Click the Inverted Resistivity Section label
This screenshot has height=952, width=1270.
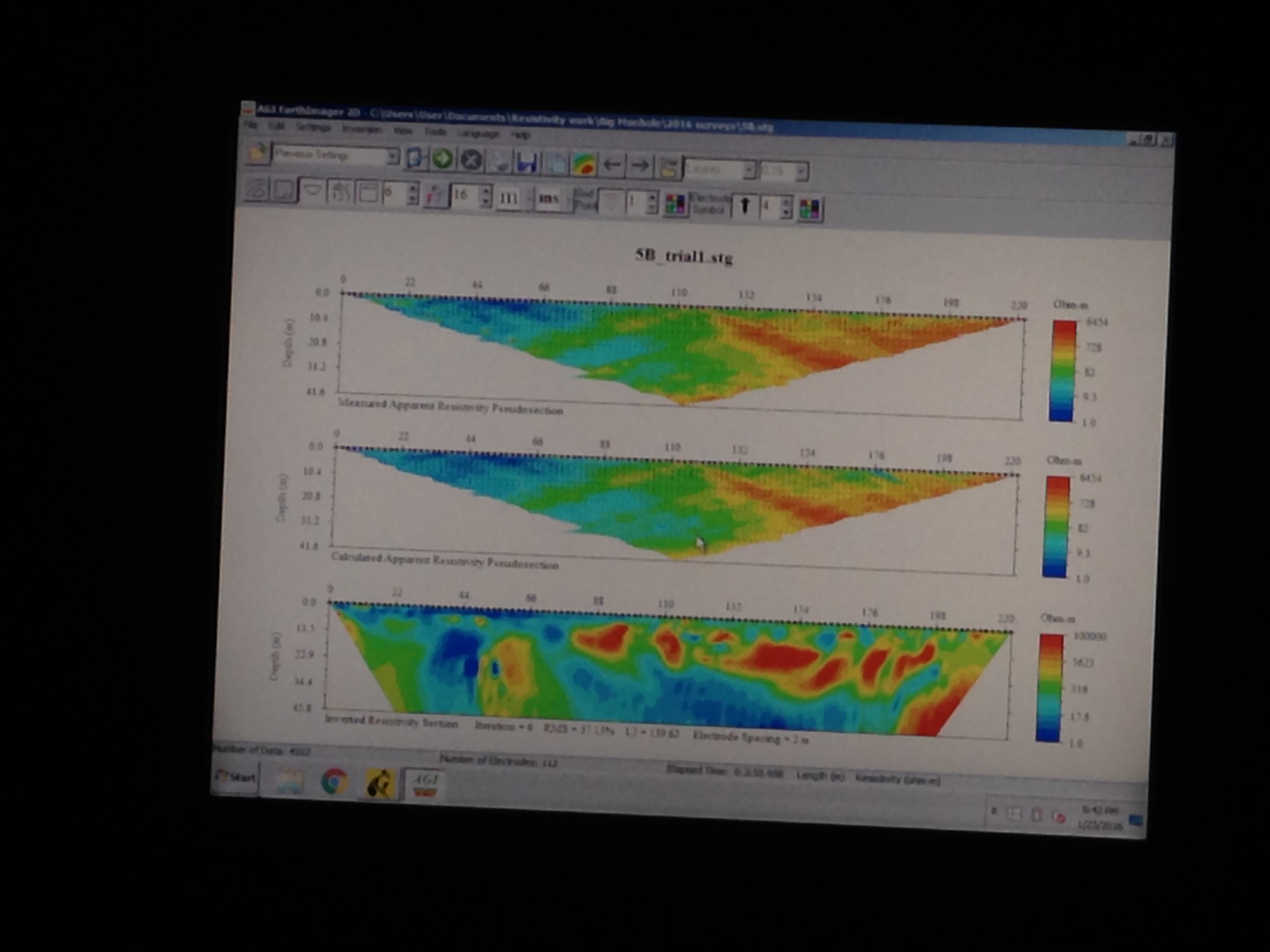pos(391,722)
